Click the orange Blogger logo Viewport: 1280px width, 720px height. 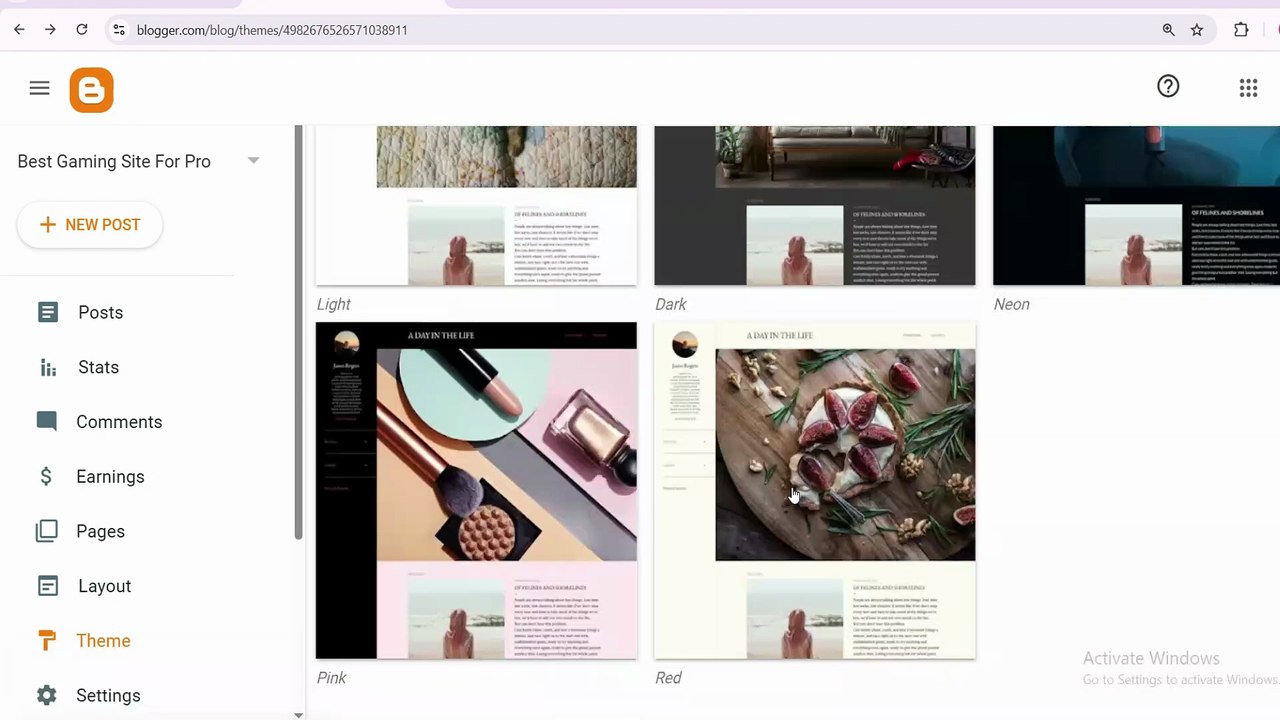point(91,90)
